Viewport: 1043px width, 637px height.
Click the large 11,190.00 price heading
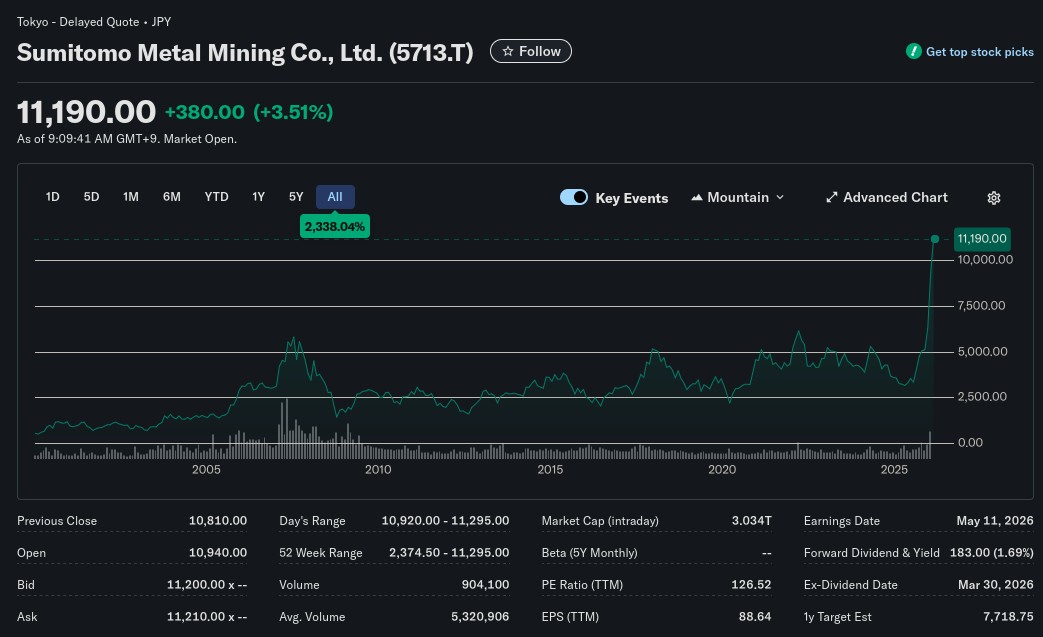click(86, 112)
